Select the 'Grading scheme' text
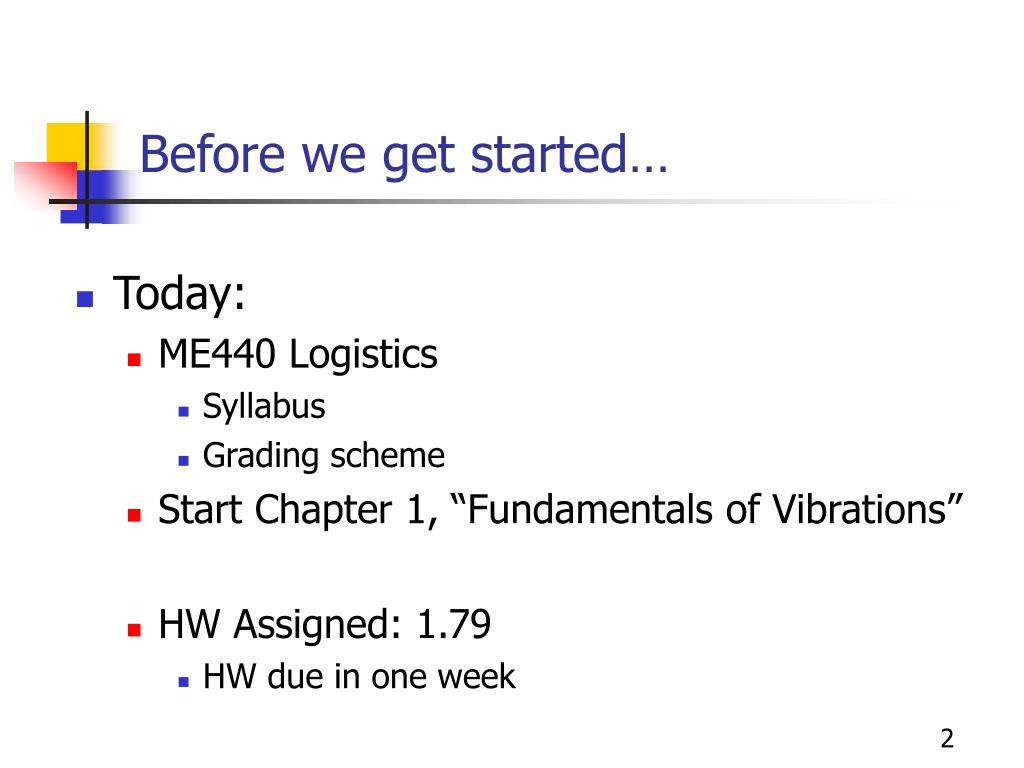Screen dimensions: 1024x768 coord(324,456)
